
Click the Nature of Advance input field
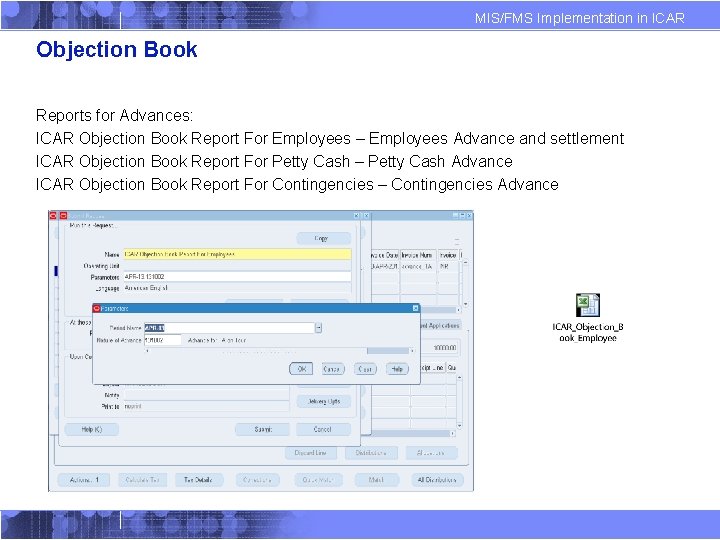pos(163,340)
